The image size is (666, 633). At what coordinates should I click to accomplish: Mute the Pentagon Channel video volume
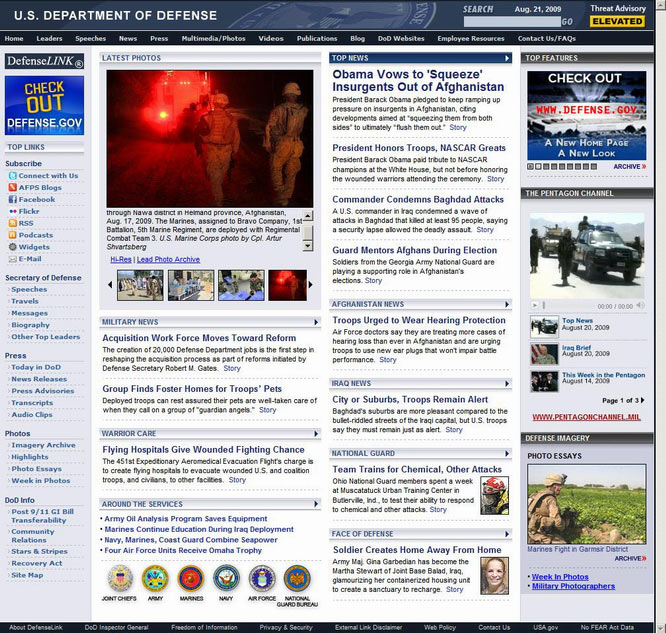coord(641,305)
